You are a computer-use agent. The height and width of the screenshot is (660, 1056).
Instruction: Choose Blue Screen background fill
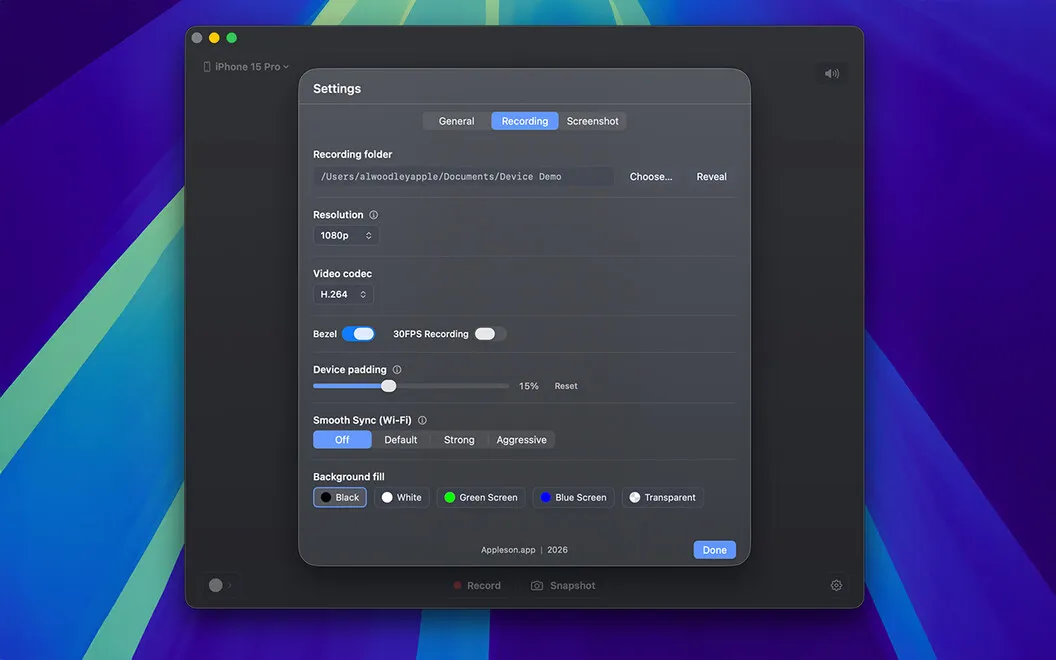pyautogui.click(x=573, y=498)
